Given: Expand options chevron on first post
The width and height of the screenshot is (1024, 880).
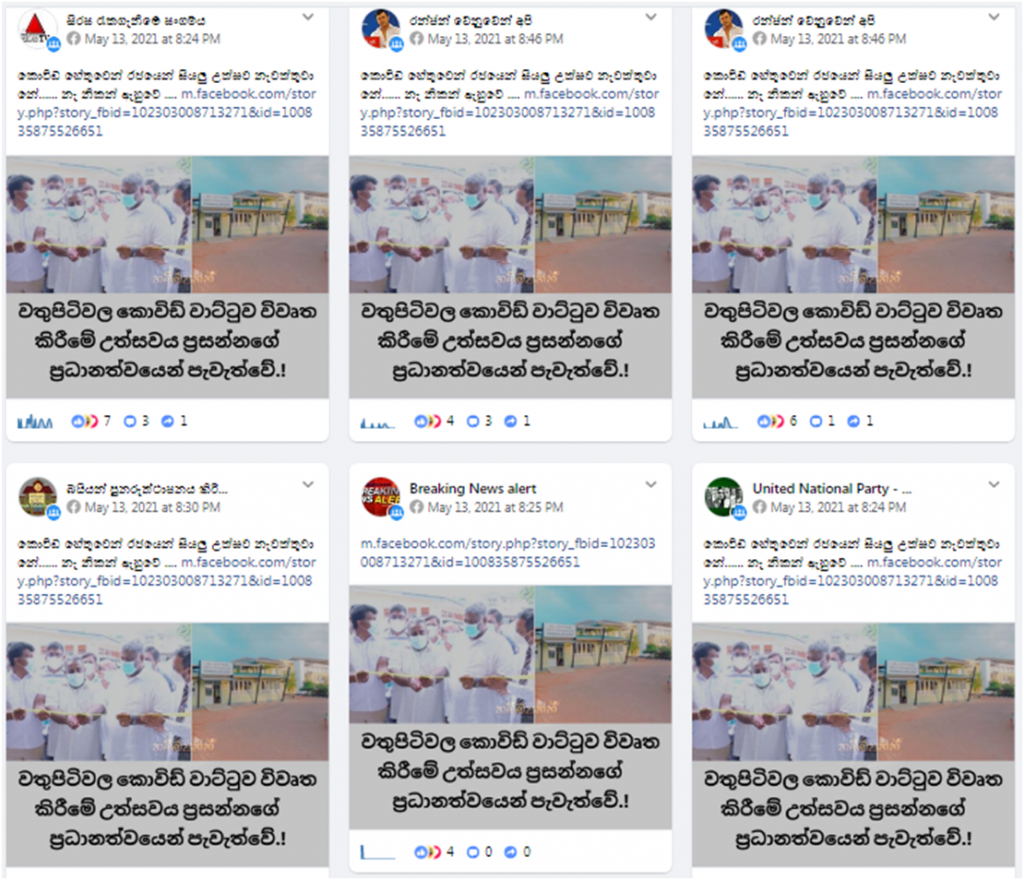Looking at the screenshot, I should tap(308, 18).
